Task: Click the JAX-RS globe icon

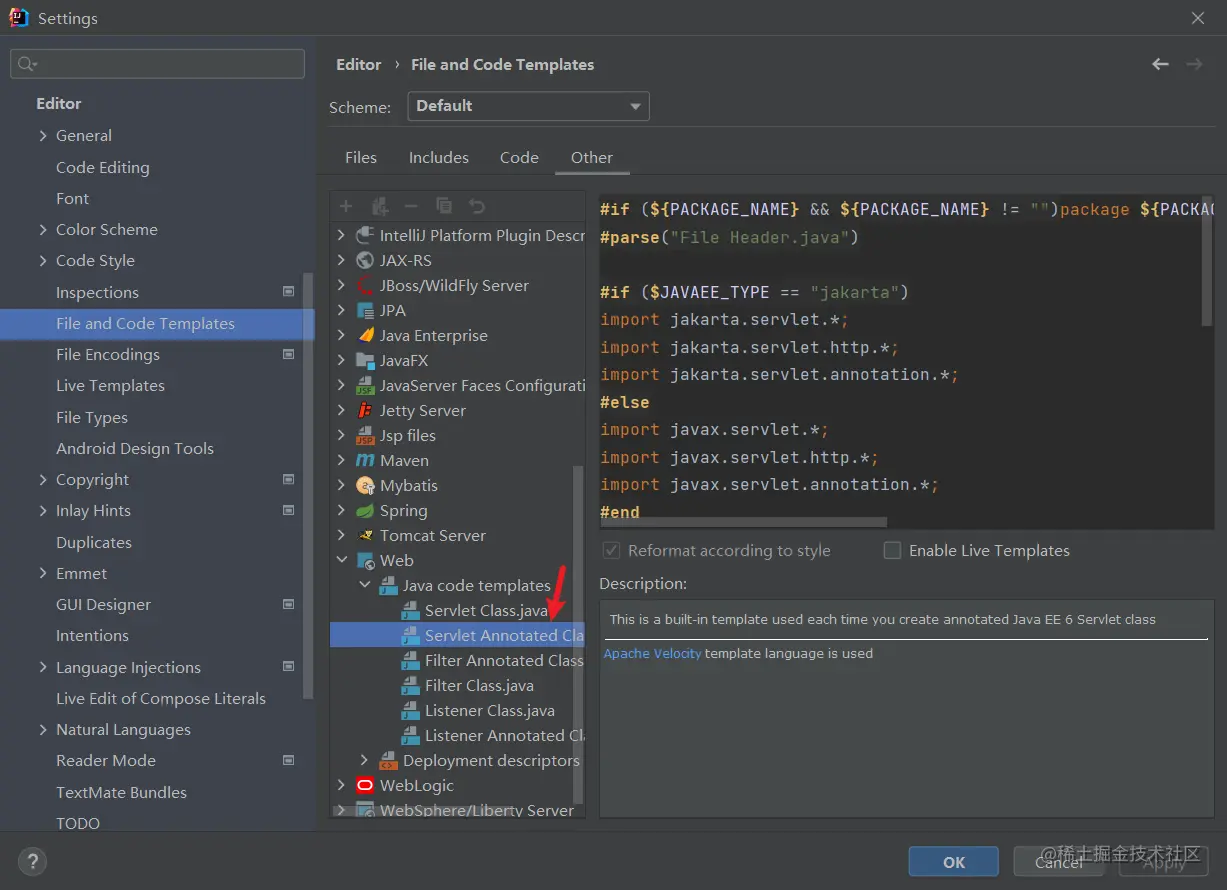Action: click(365, 260)
